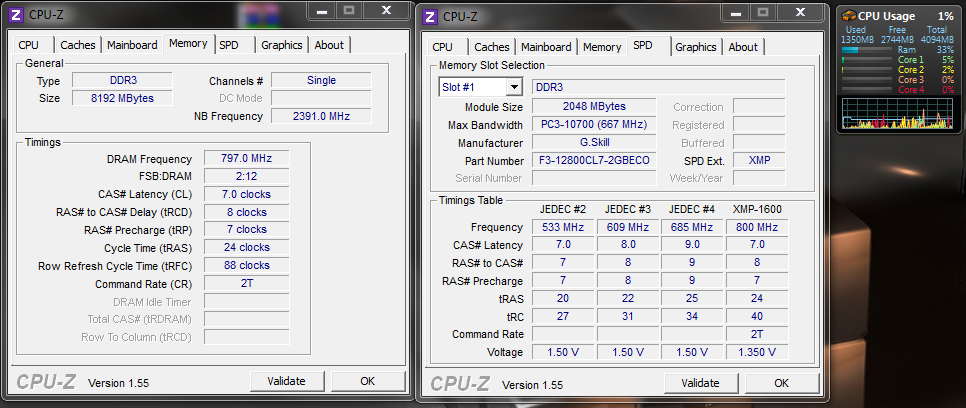The image size is (966, 408).
Task: Click Manufacturer value G.Skill
Action: coord(594,142)
